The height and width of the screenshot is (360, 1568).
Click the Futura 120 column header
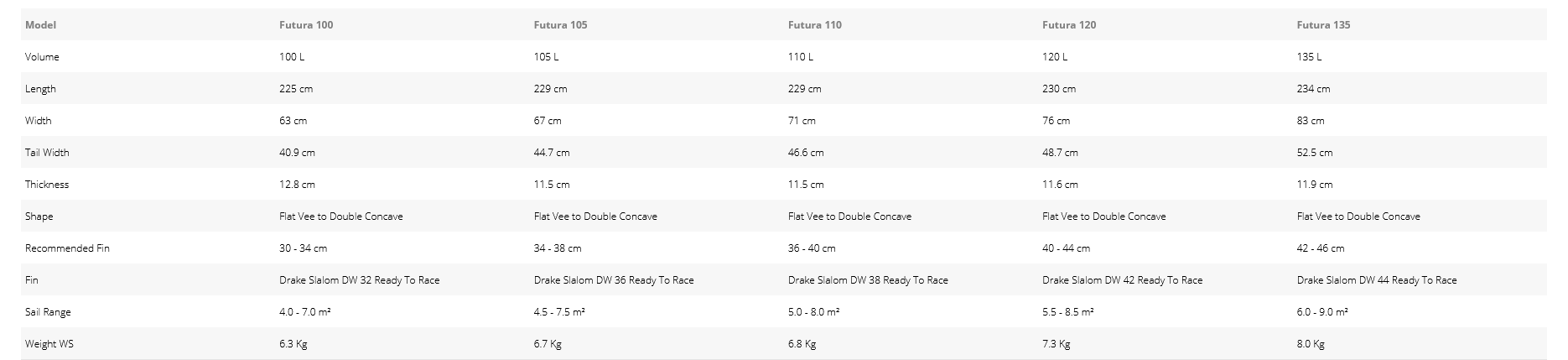pyautogui.click(x=1069, y=25)
